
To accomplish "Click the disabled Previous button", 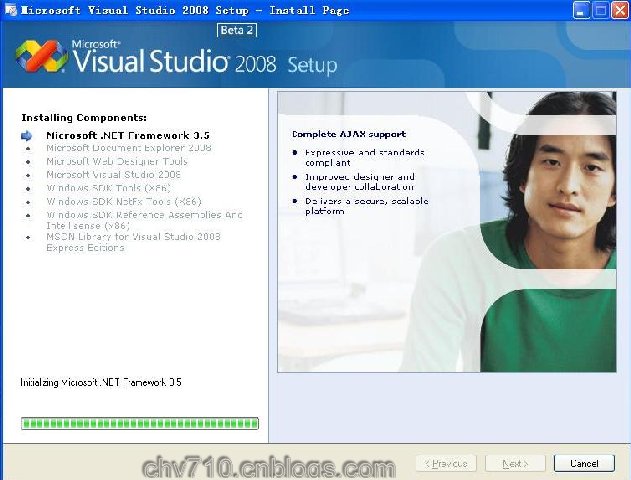I will pyautogui.click(x=446, y=464).
